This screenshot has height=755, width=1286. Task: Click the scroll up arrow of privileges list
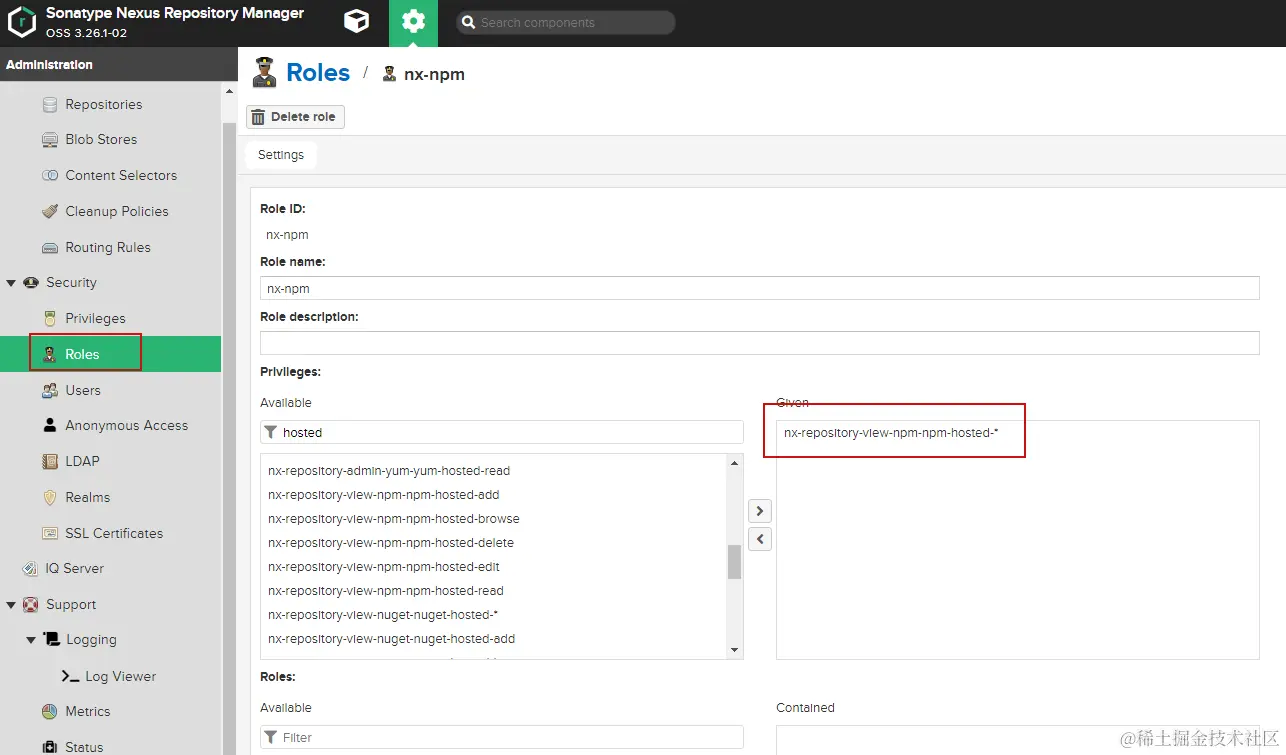click(735, 463)
